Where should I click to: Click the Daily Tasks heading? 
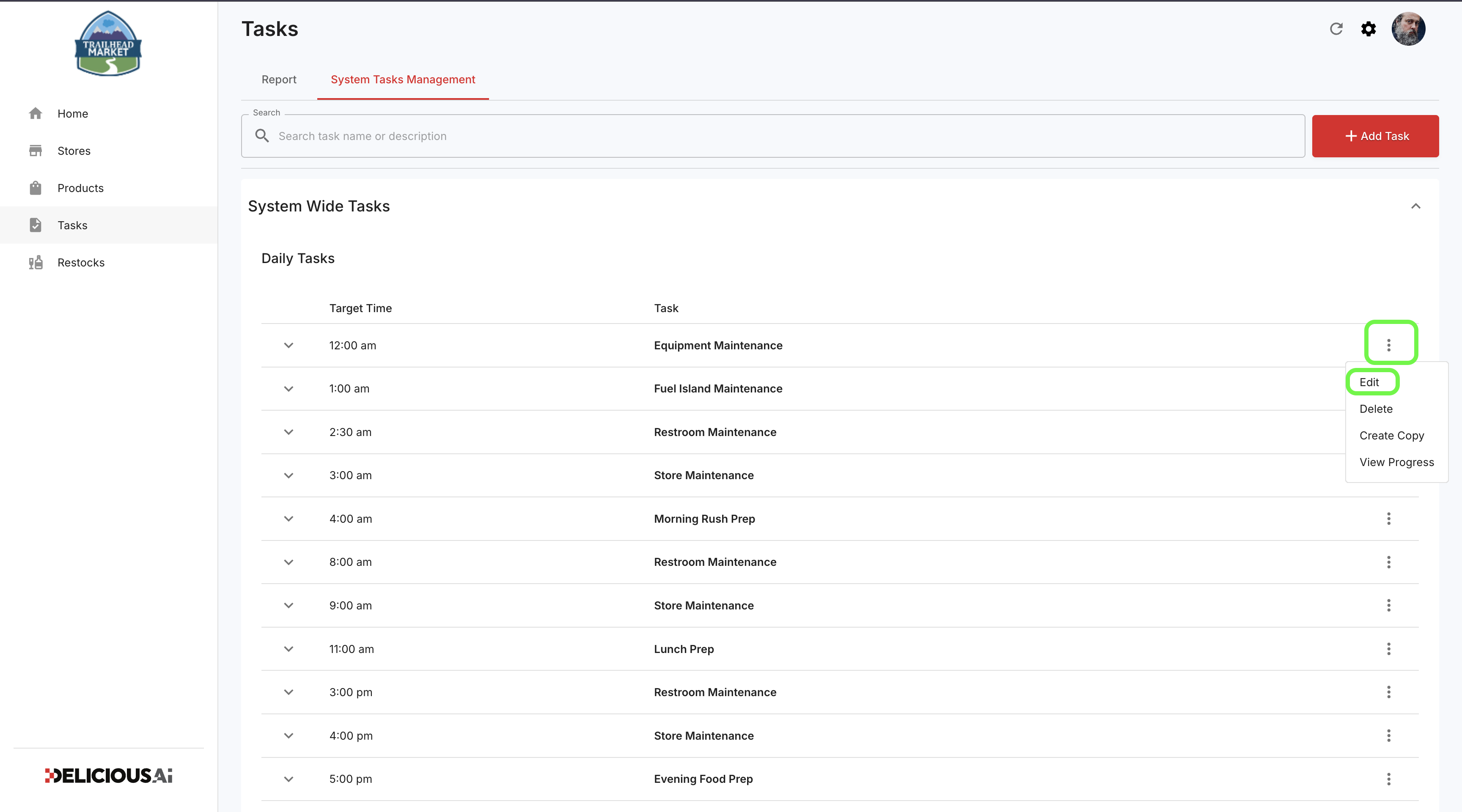click(298, 258)
